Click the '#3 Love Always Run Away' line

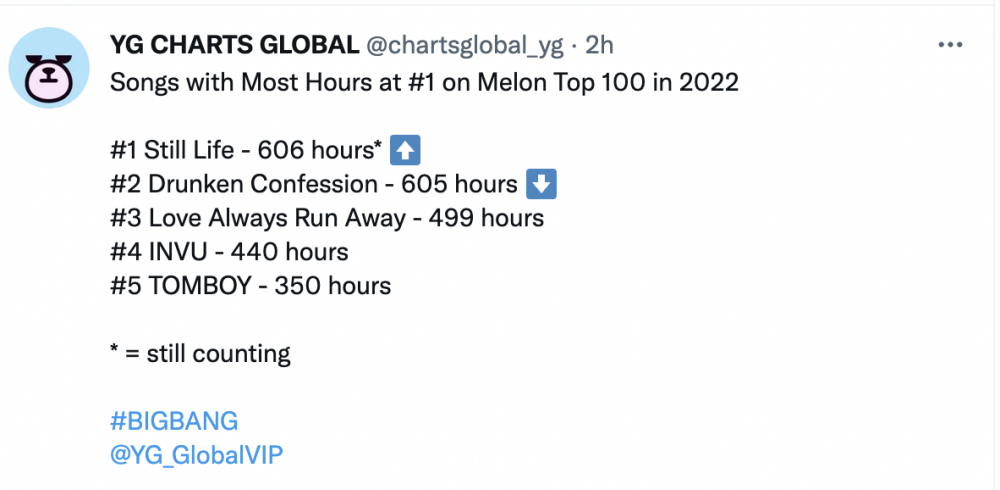point(327,218)
